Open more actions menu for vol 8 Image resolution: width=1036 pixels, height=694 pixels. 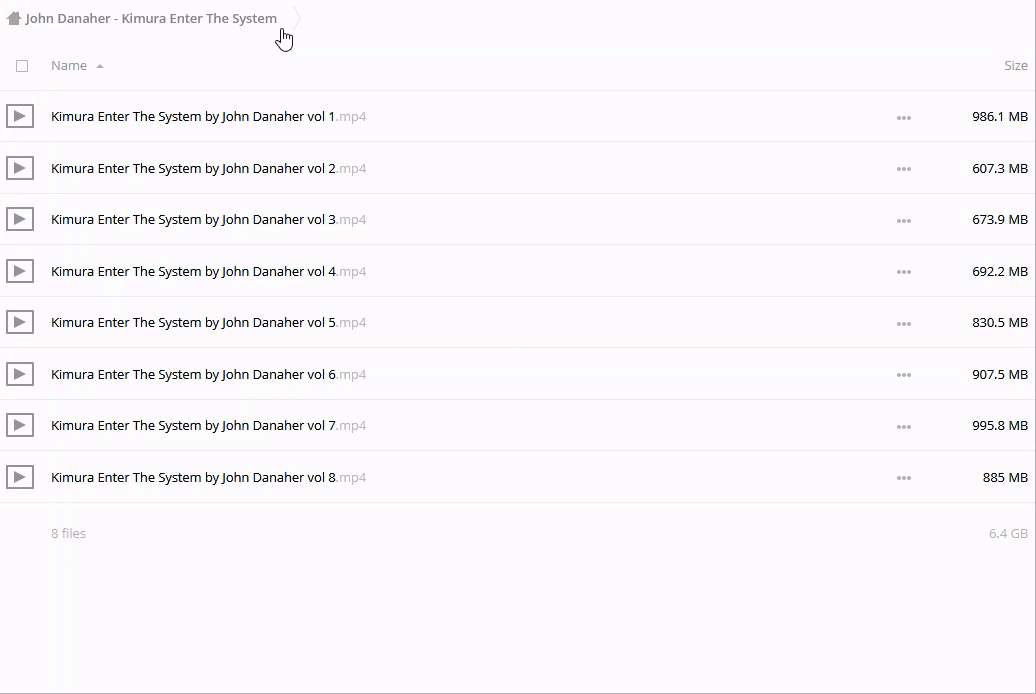(903, 478)
